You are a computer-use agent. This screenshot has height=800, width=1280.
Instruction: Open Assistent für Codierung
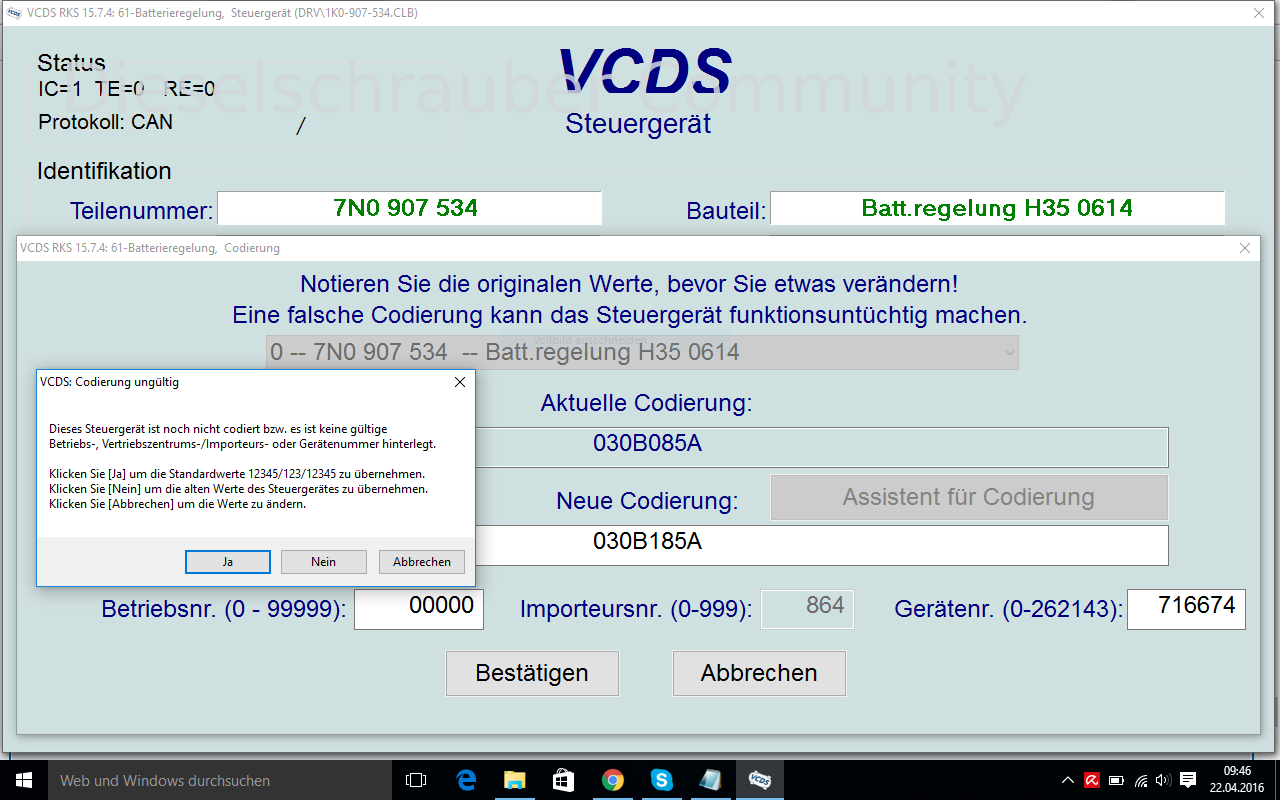pos(969,497)
